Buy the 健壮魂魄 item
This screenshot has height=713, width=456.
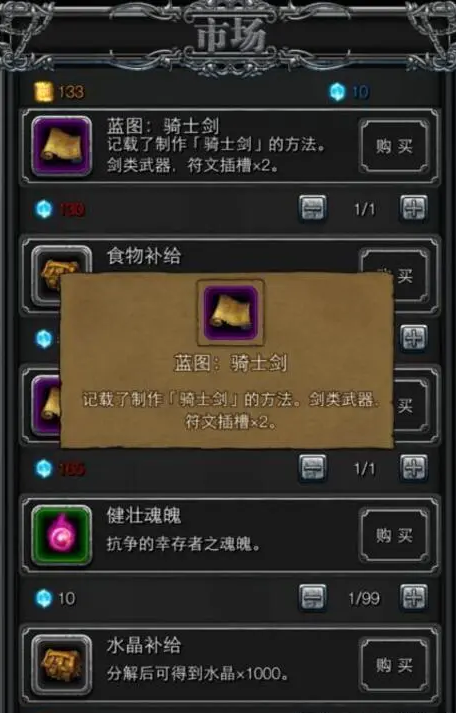(x=394, y=535)
